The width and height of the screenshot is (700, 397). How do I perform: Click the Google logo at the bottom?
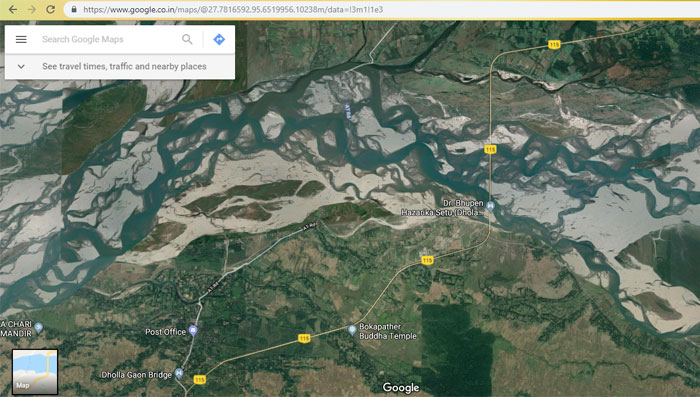[401, 388]
